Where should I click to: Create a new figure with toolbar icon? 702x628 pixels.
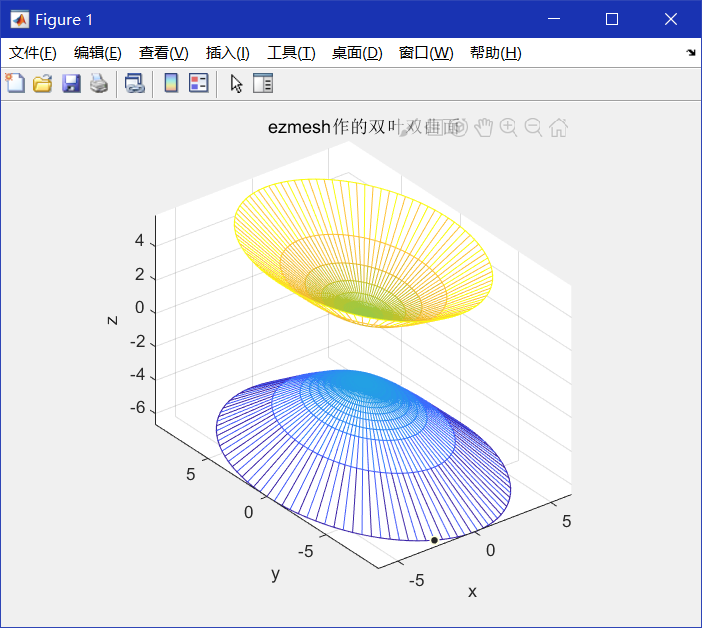(15, 83)
